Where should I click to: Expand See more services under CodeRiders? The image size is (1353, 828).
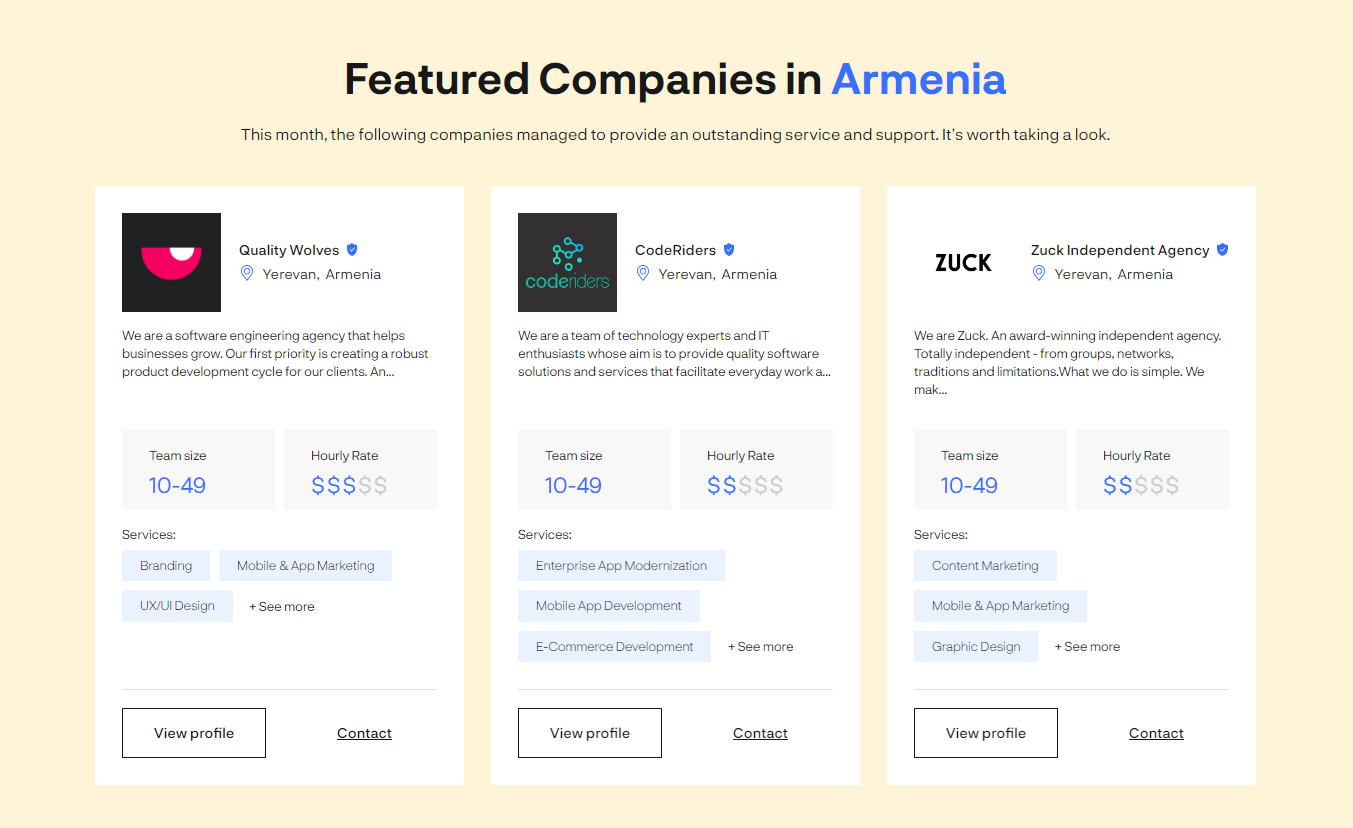point(760,646)
